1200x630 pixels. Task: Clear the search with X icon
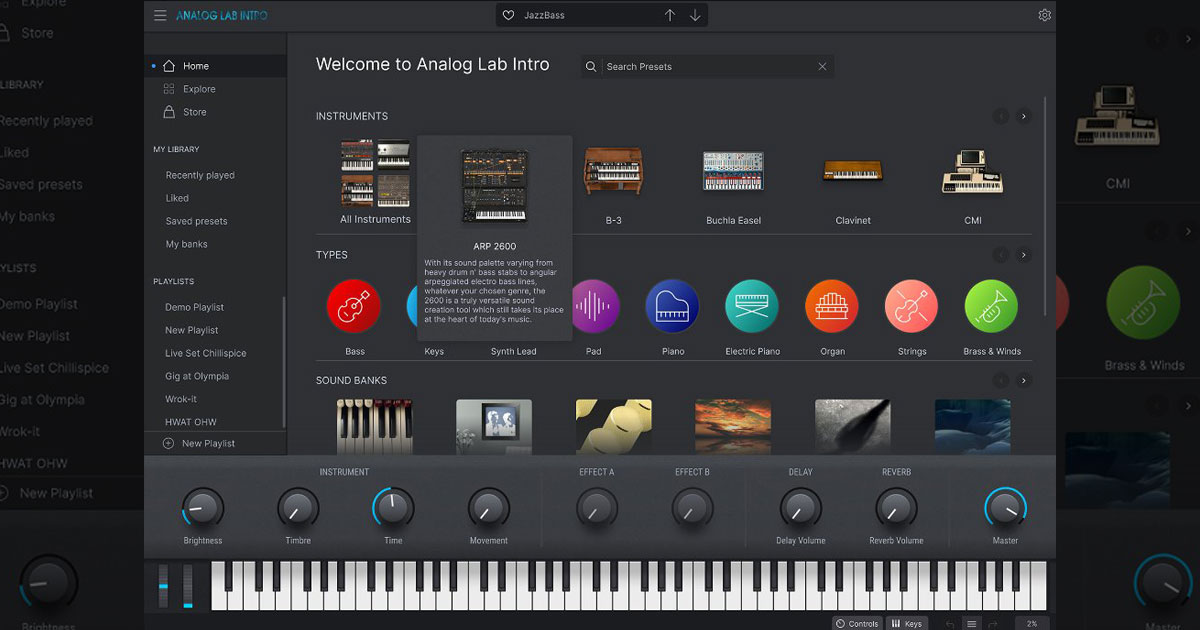822,67
